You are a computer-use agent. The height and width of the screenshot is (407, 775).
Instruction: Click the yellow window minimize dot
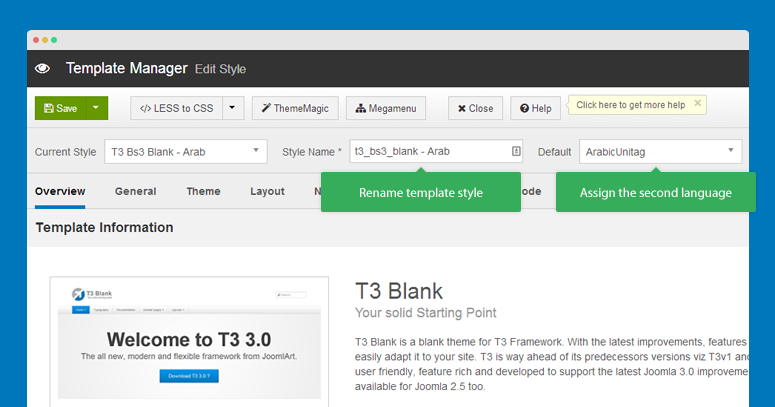[45, 40]
